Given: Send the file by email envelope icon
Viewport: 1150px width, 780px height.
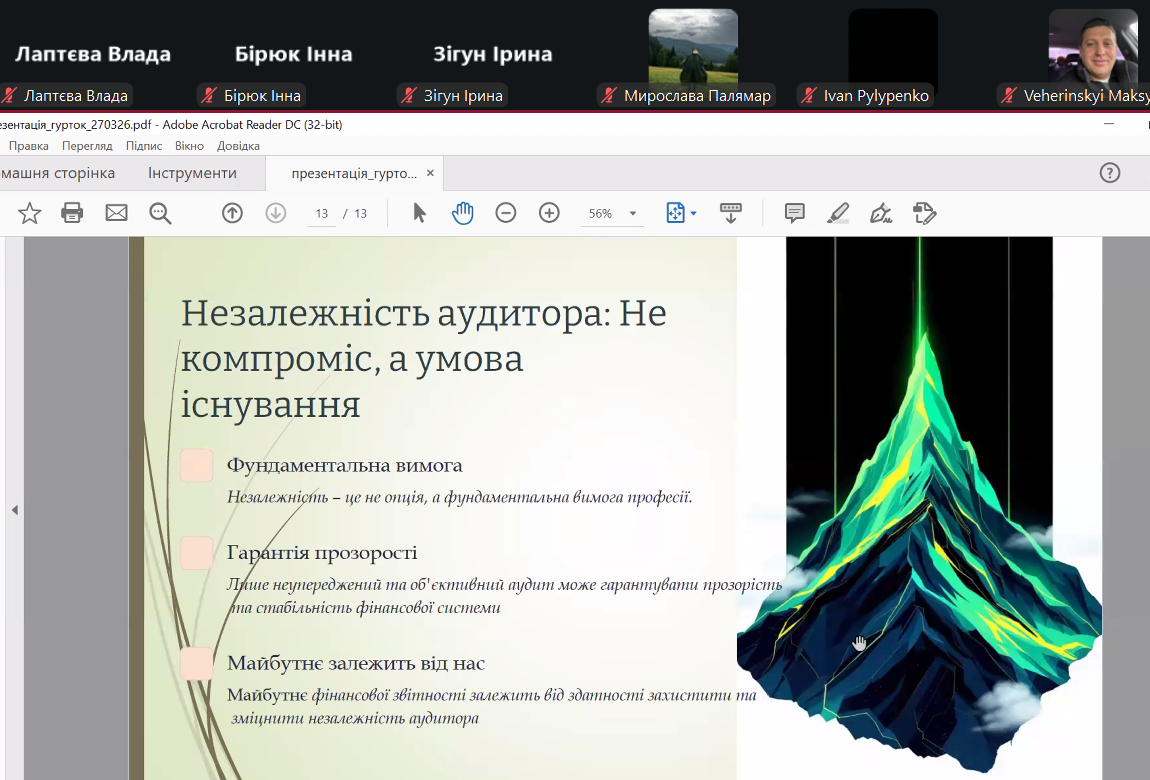Looking at the screenshot, I should pos(117,213).
